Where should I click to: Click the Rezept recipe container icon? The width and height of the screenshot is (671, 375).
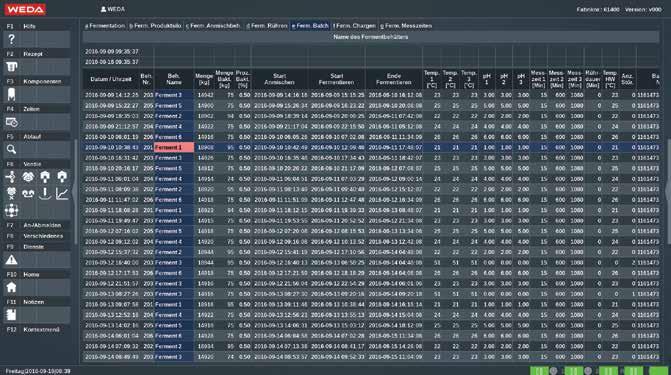coord(12,67)
